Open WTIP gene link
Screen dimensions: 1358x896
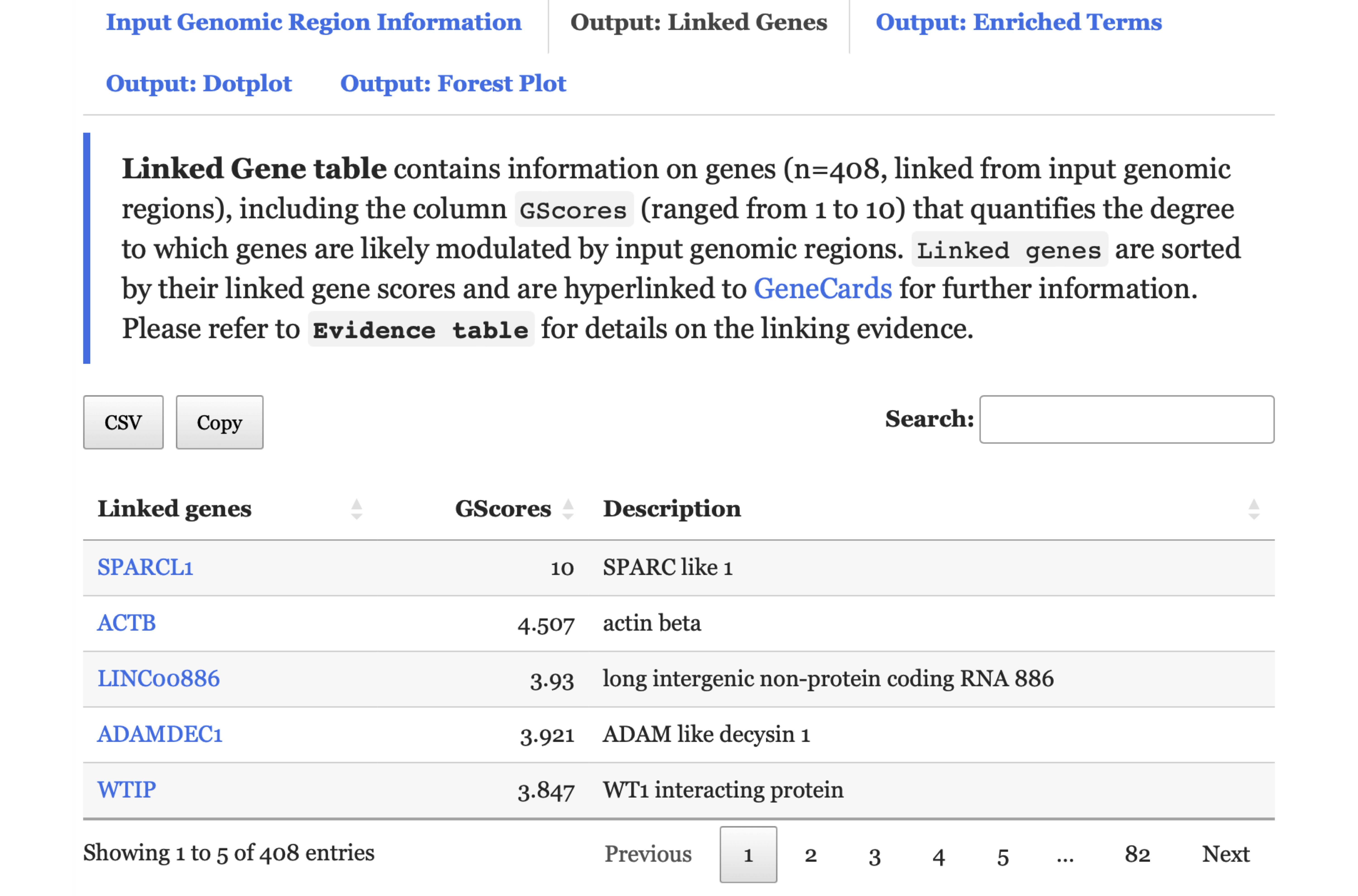(126, 790)
